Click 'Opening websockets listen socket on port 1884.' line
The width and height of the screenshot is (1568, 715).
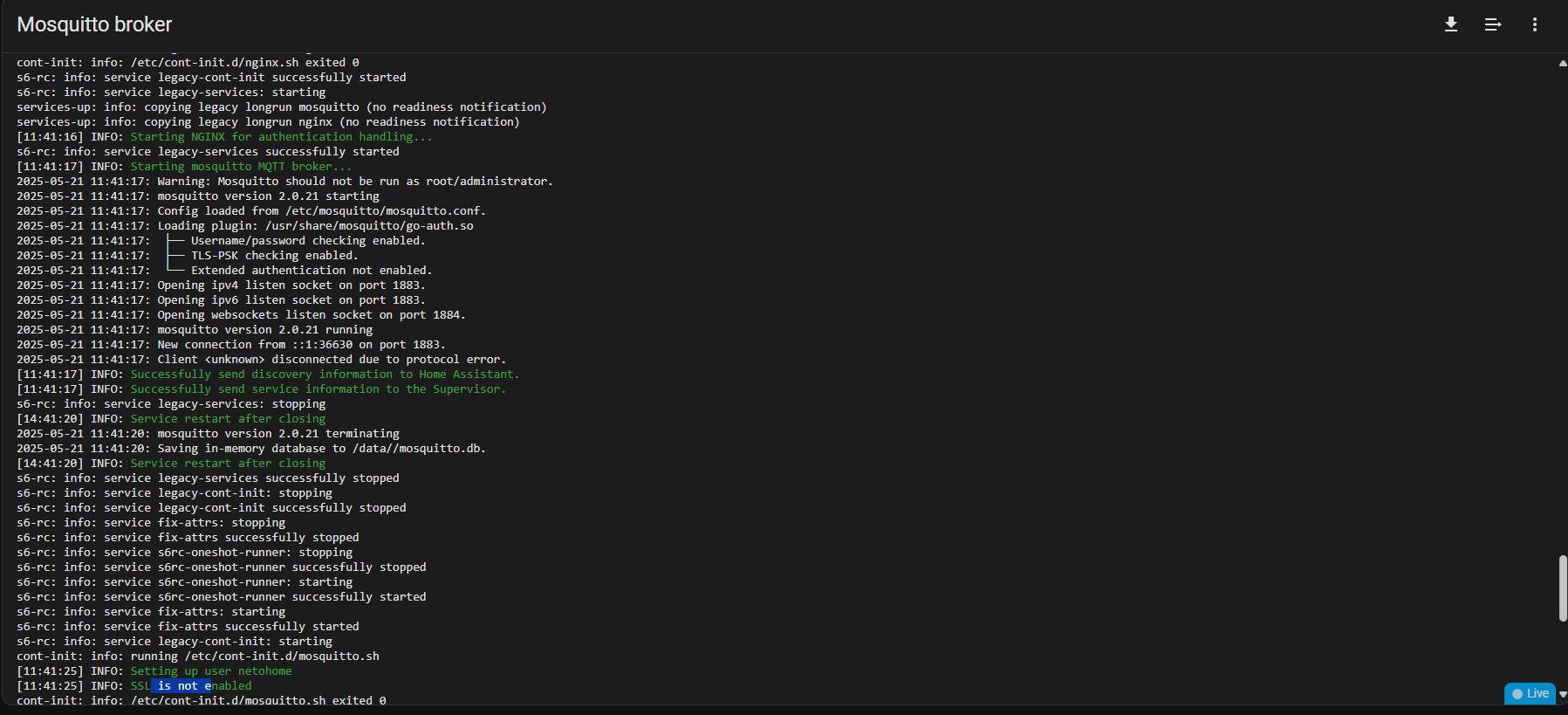click(241, 314)
